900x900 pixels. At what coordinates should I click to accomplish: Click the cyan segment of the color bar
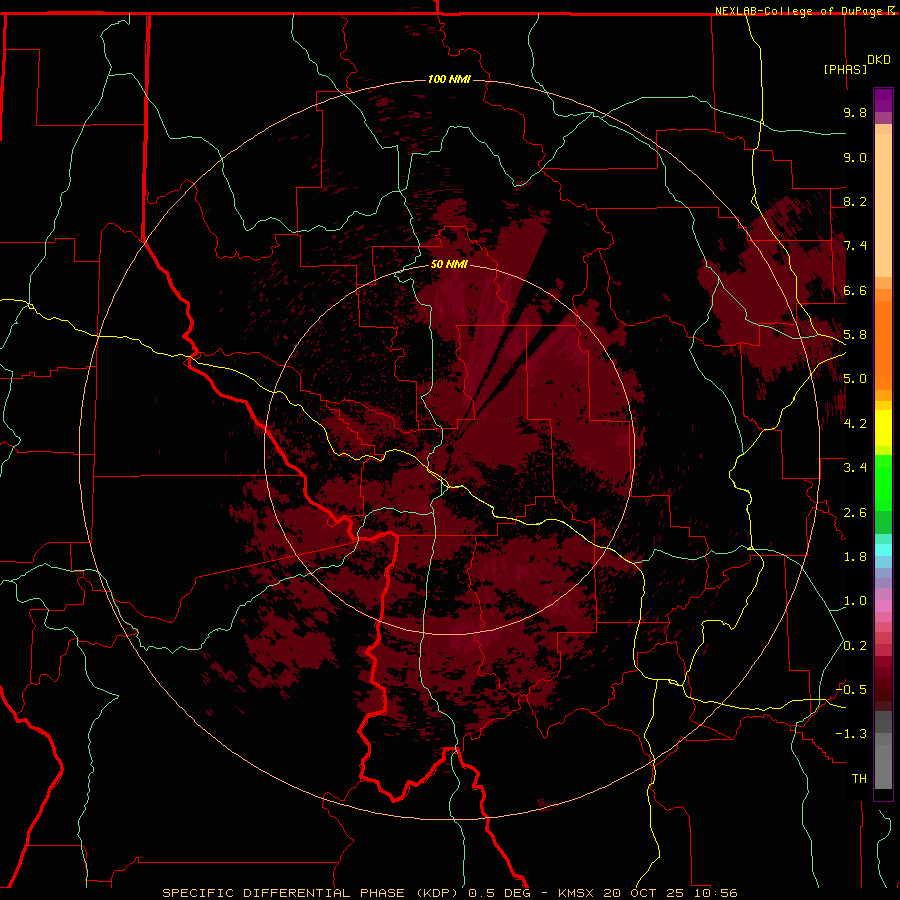883,550
